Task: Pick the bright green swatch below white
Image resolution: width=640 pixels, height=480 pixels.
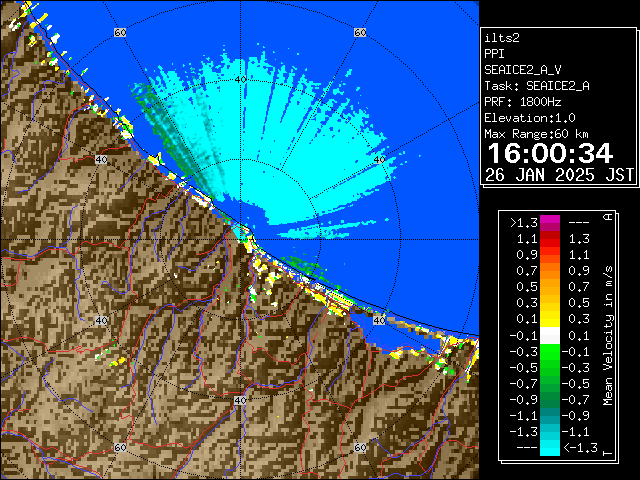Action: pyautogui.click(x=550, y=352)
